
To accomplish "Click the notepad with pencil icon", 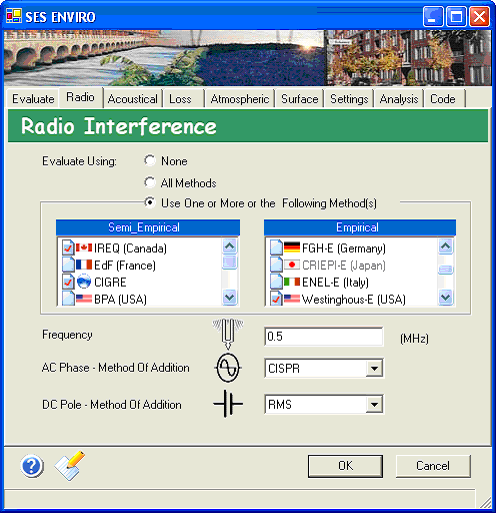I will click(x=70, y=466).
